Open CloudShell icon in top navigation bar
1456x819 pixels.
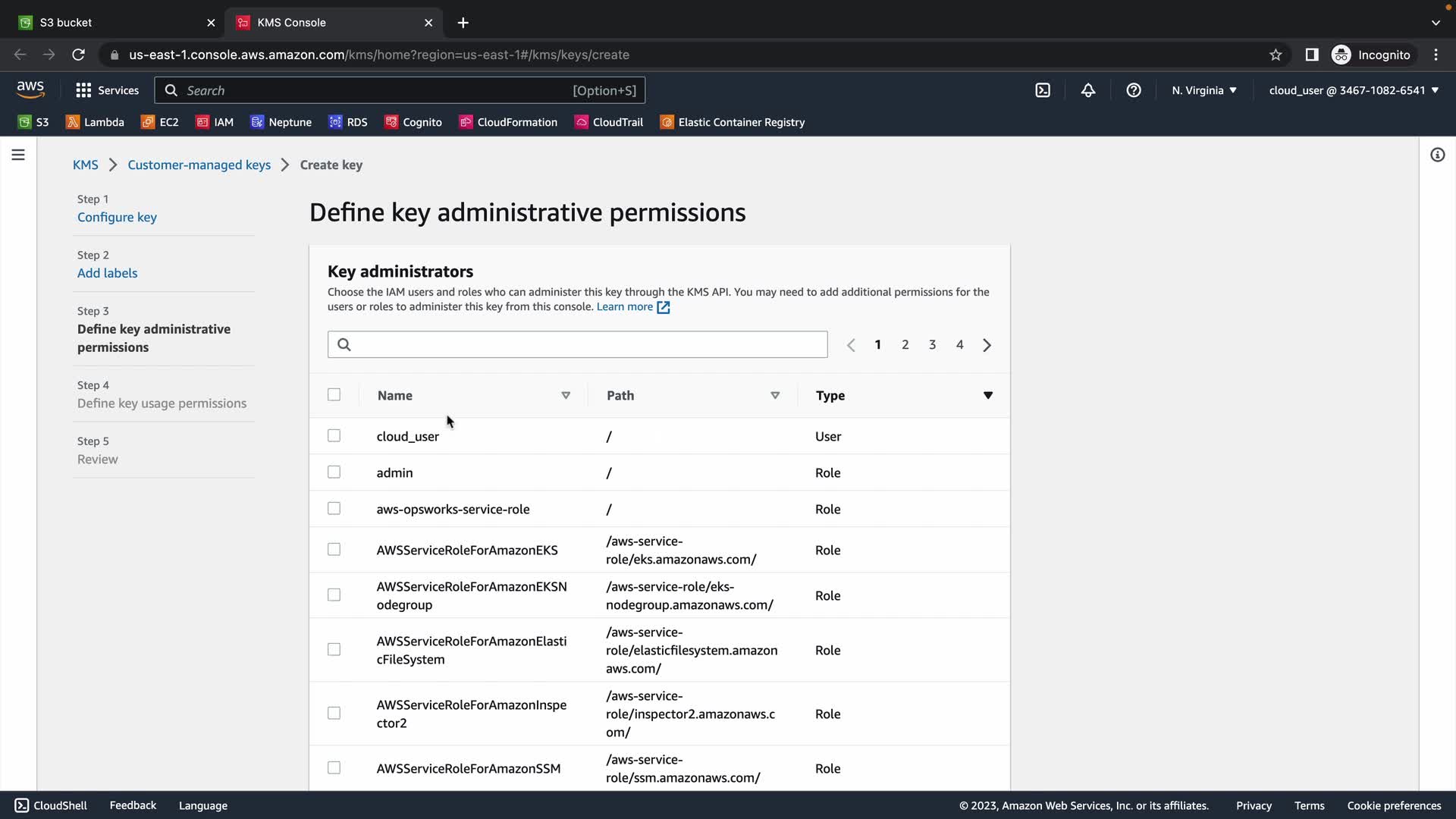(1043, 90)
